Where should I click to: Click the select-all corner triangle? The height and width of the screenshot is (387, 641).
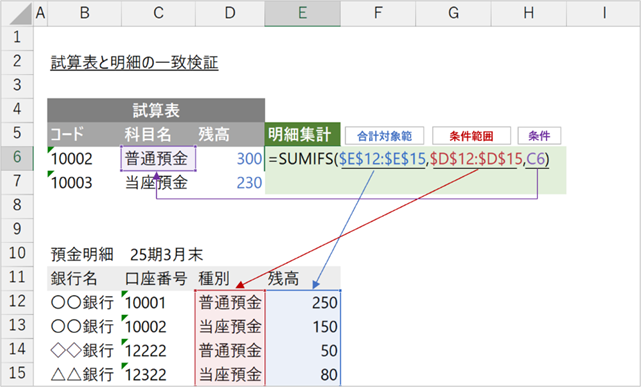(17, 13)
